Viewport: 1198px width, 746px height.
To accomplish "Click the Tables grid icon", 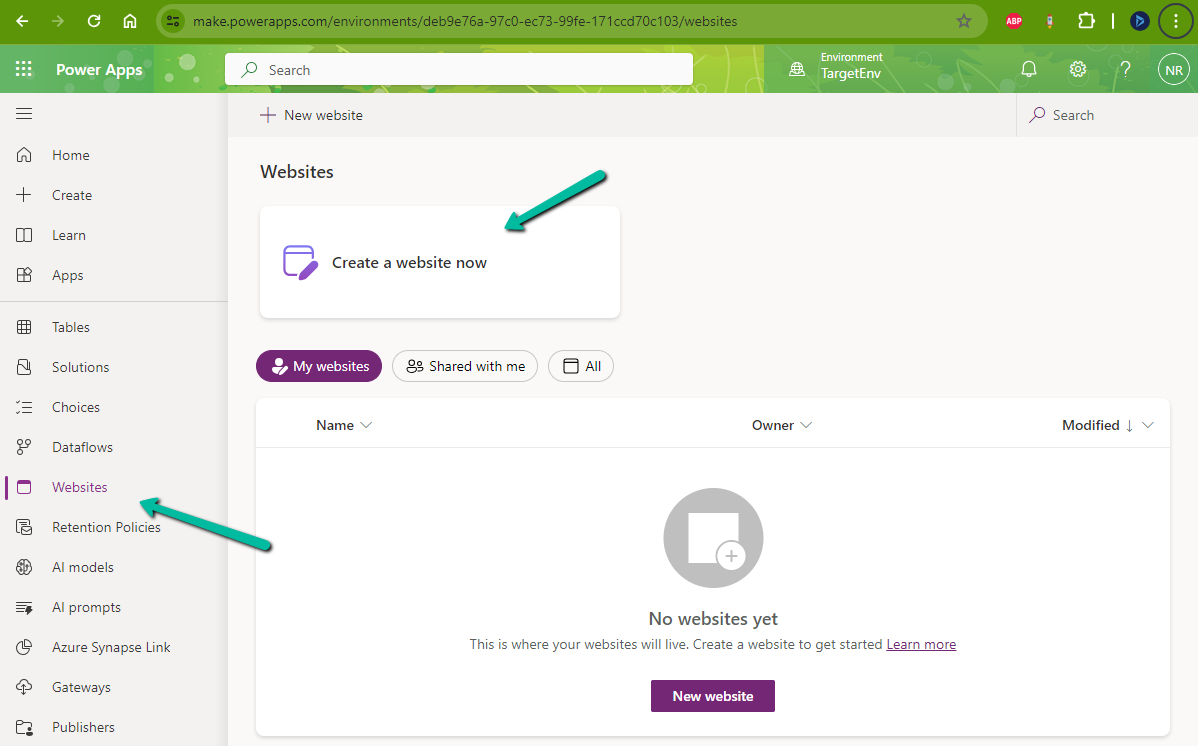I will tap(24, 327).
